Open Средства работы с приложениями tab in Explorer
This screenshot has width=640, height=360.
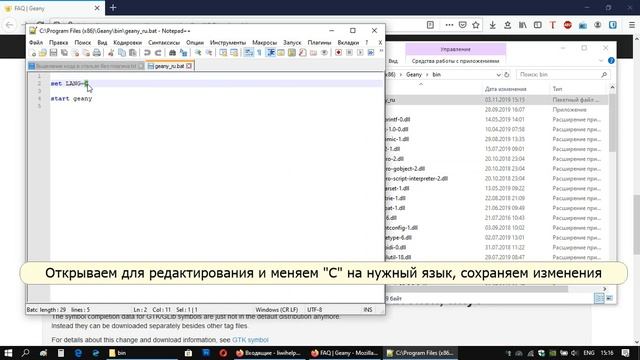coord(456,61)
